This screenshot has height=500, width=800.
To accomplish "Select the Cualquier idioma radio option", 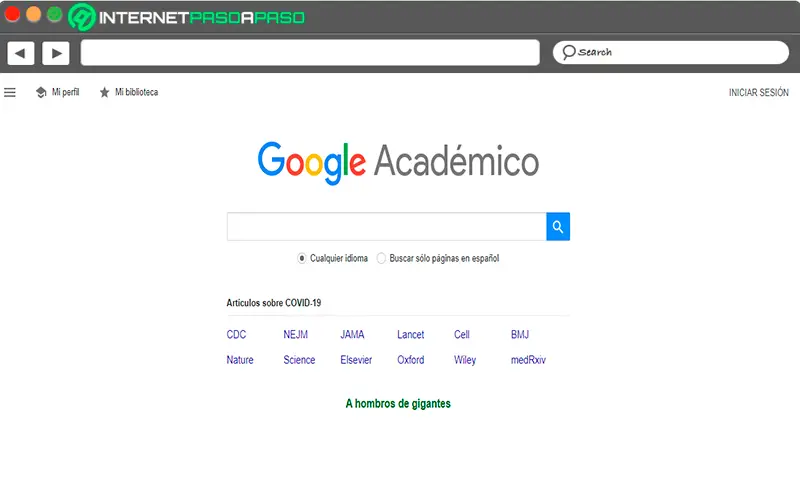I will (302, 258).
